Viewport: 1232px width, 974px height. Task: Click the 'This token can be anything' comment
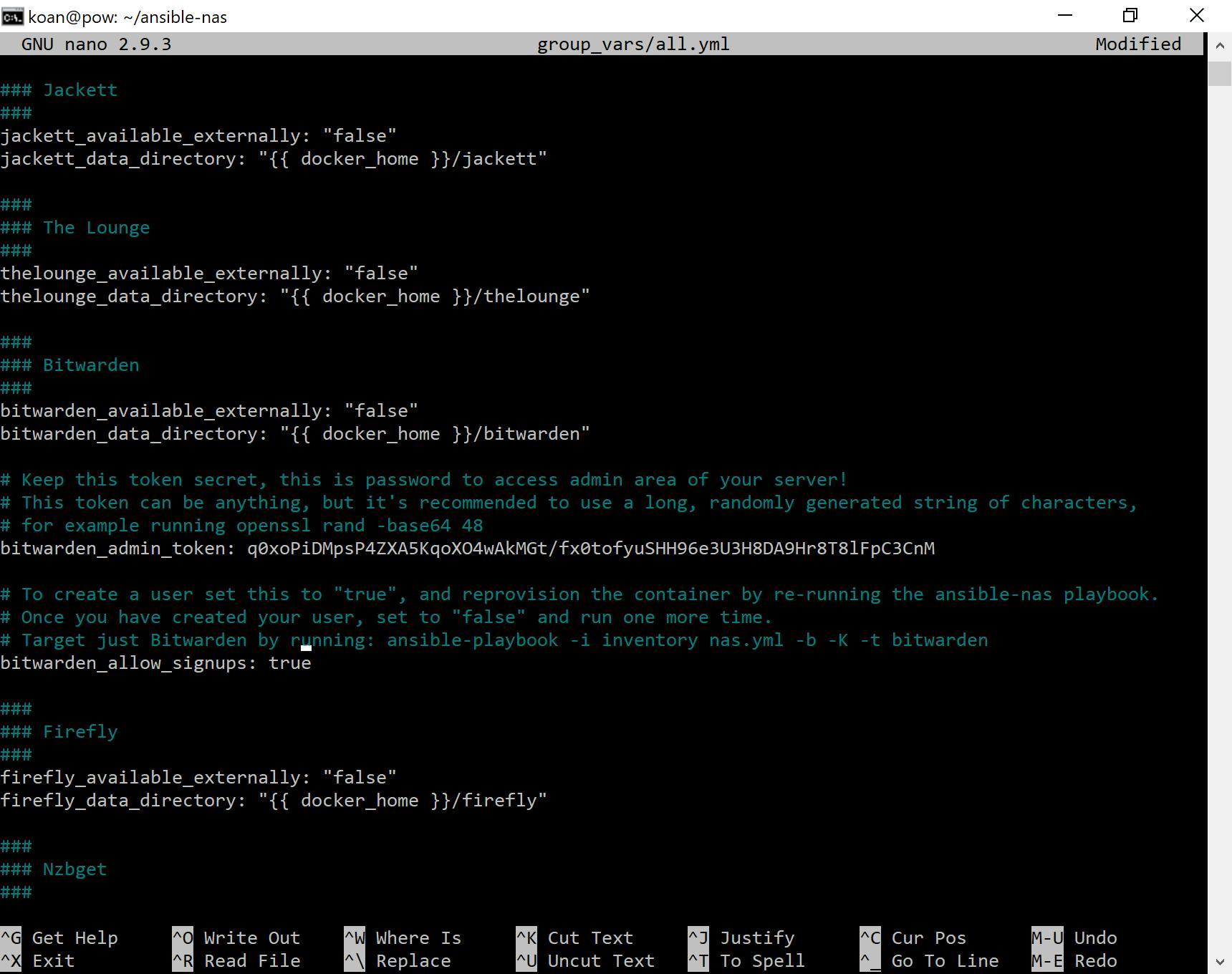pos(569,503)
